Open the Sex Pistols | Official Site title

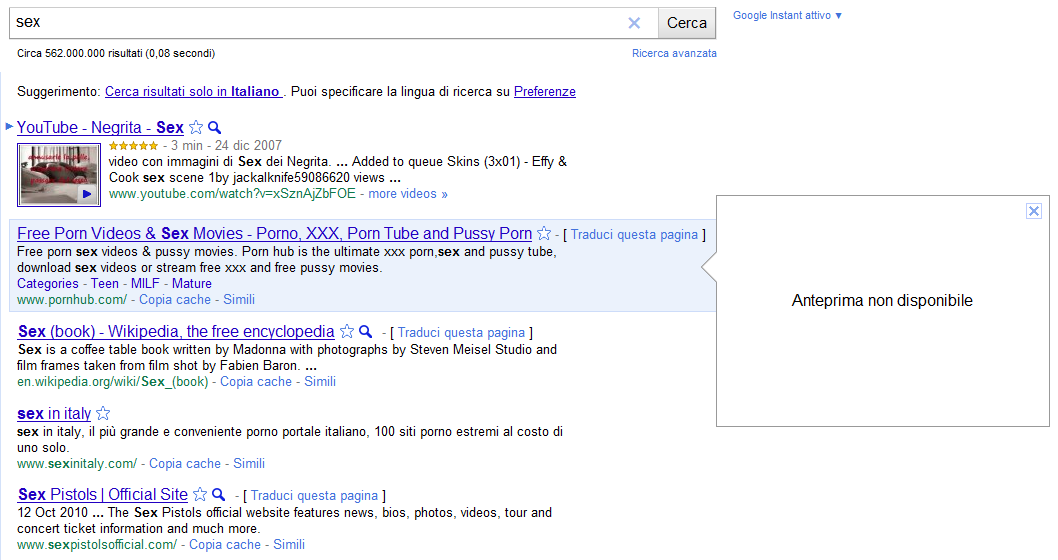[x=103, y=495]
